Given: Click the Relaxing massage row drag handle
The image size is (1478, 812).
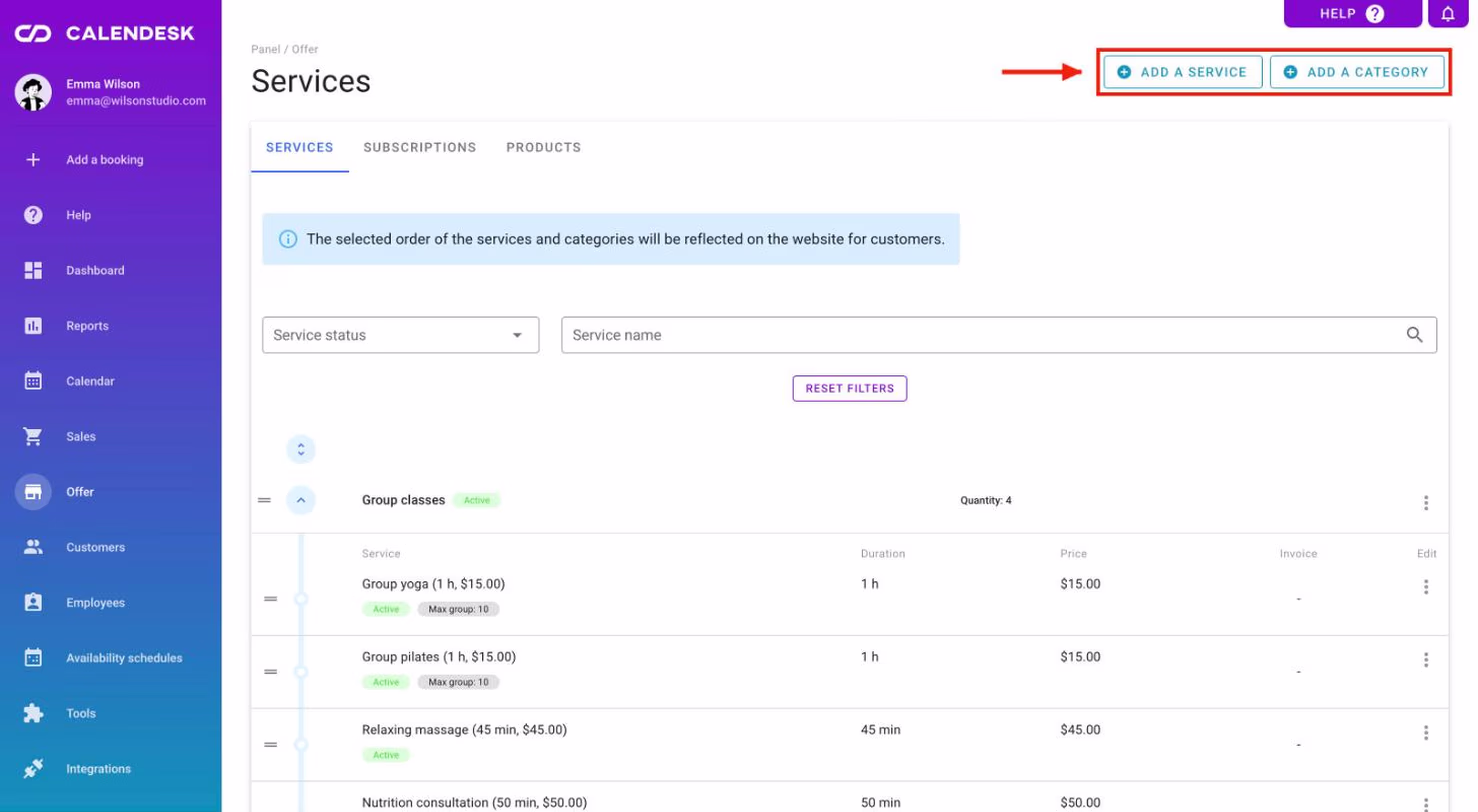Looking at the screenshot, I should coord(270,745).
